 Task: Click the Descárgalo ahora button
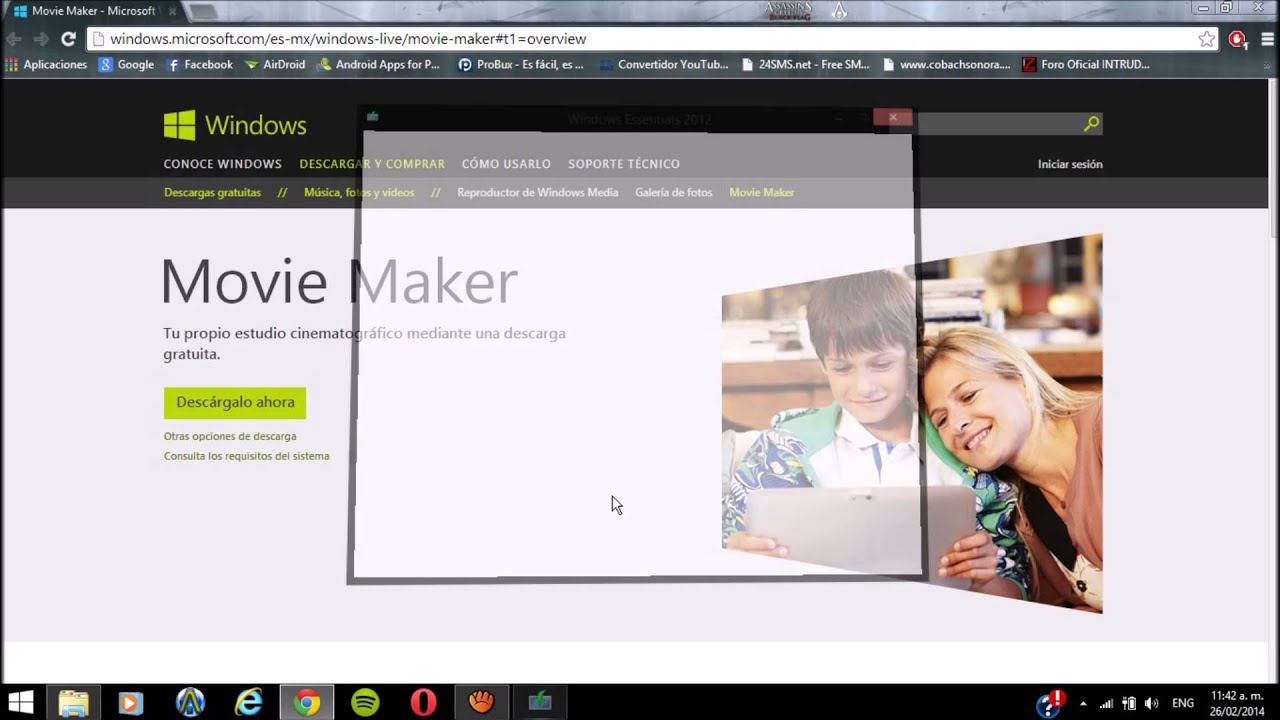pyautogui.click(x=235, y=402)
